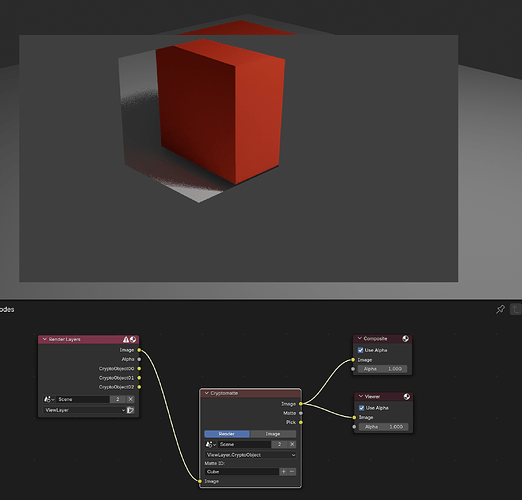This screenshot has height=500, width=522.
Task: Open scene browse dropdown in Cryptomatte node
Action: point(211,444)
